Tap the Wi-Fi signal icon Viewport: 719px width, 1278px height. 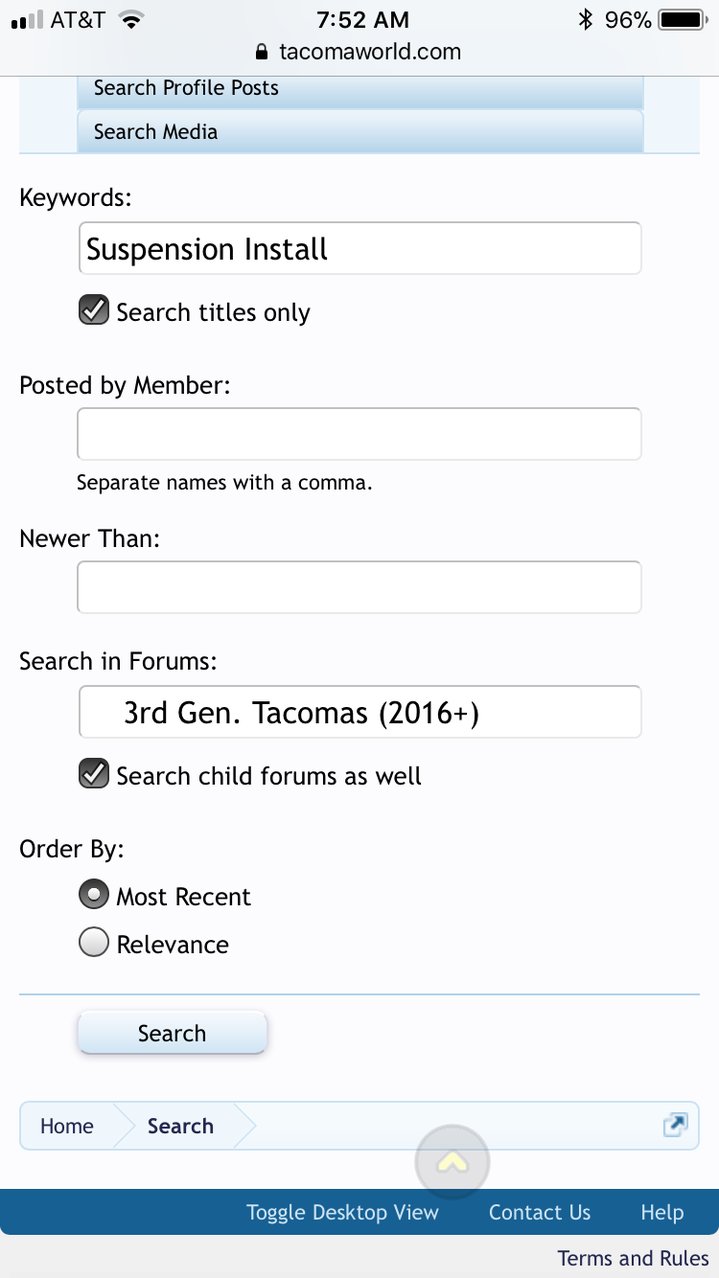tap(129, 19)
